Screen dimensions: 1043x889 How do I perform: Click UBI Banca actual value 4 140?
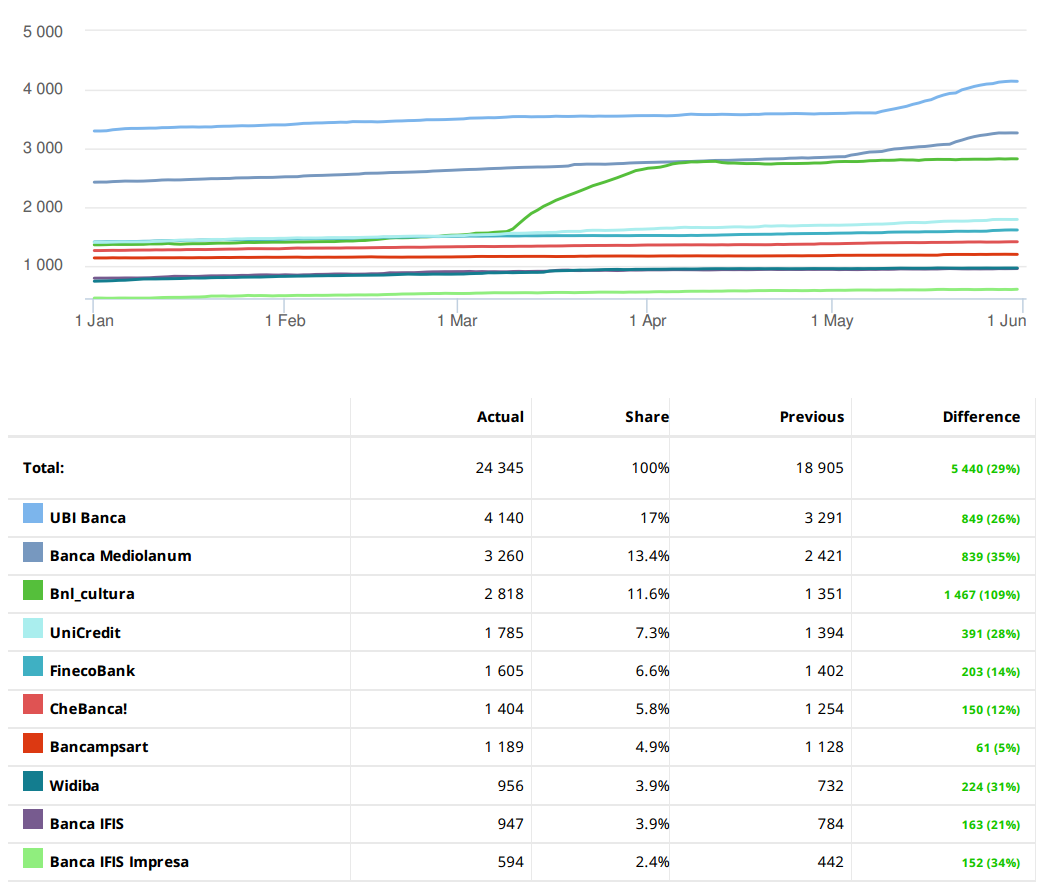pyautogui.click(x=504, y=518)
